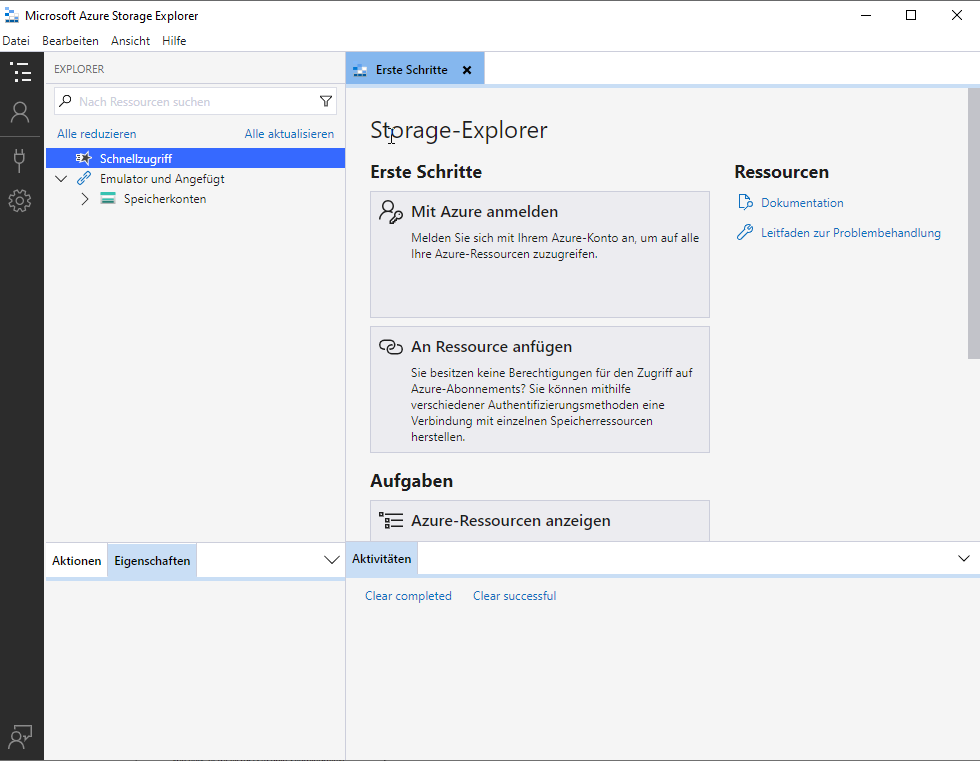Collapse the Aktivitäten panel with chevron
The height and width of the screenshot is (761, 980).
(x=964, y=558)
